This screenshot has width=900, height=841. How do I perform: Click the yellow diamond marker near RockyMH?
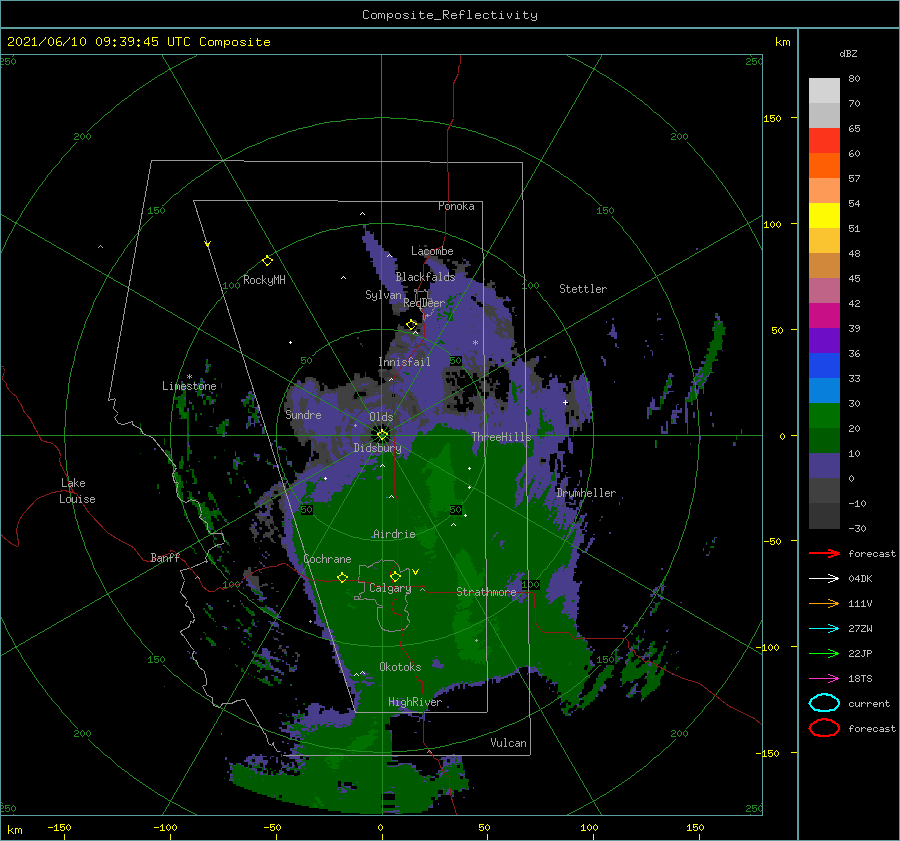pos(267,261)
